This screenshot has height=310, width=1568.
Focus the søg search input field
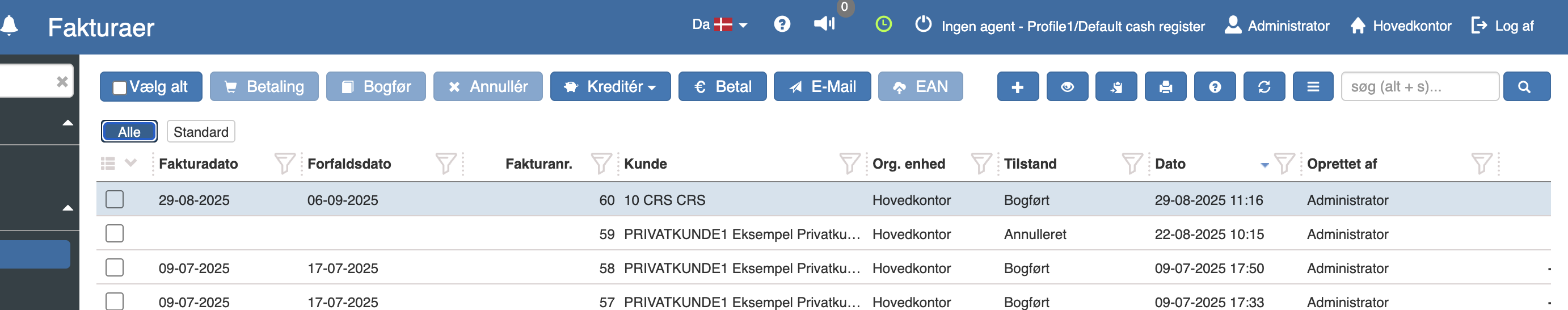pos(1418,87)
